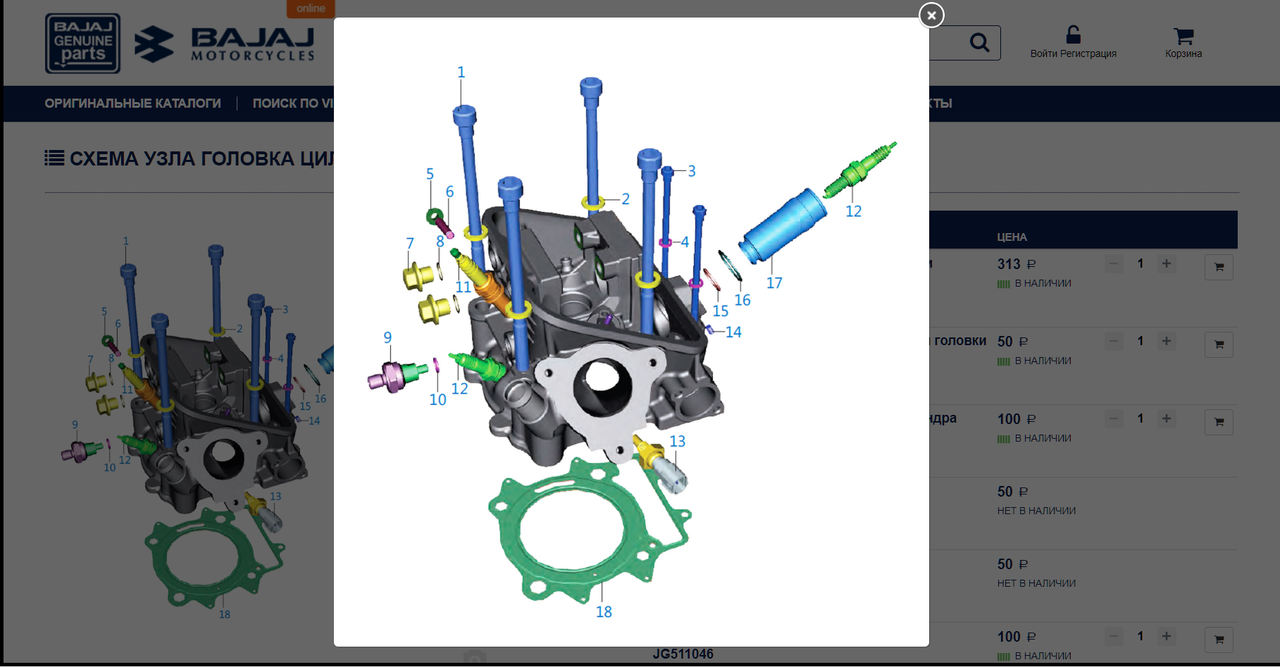Open the login lock icon
The image size is (1280, 667).
point(1073,35)
